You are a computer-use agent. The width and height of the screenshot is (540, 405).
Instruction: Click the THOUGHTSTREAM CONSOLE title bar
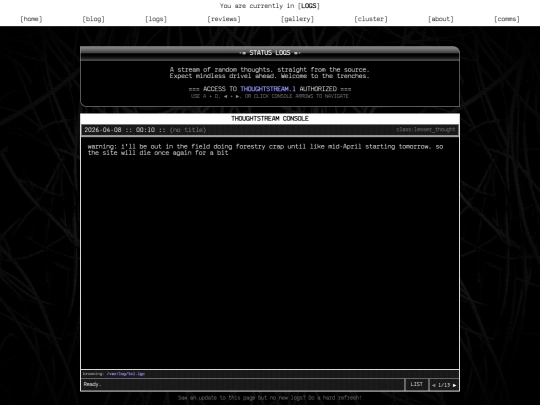pos(270,118)
